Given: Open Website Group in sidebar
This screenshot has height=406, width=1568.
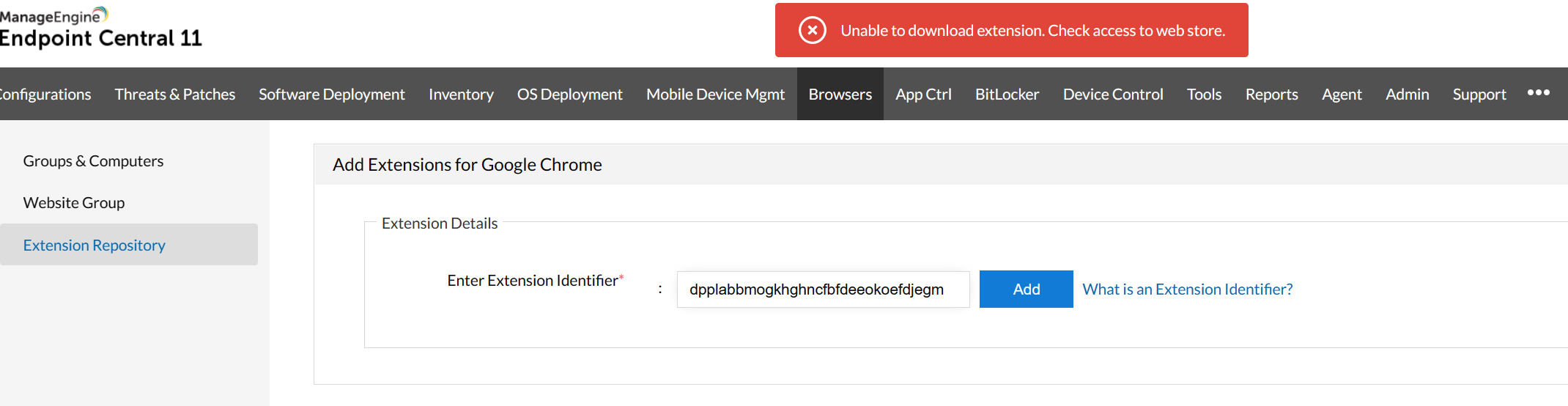Looking at the screenshot, I should [x=73, y=203].
